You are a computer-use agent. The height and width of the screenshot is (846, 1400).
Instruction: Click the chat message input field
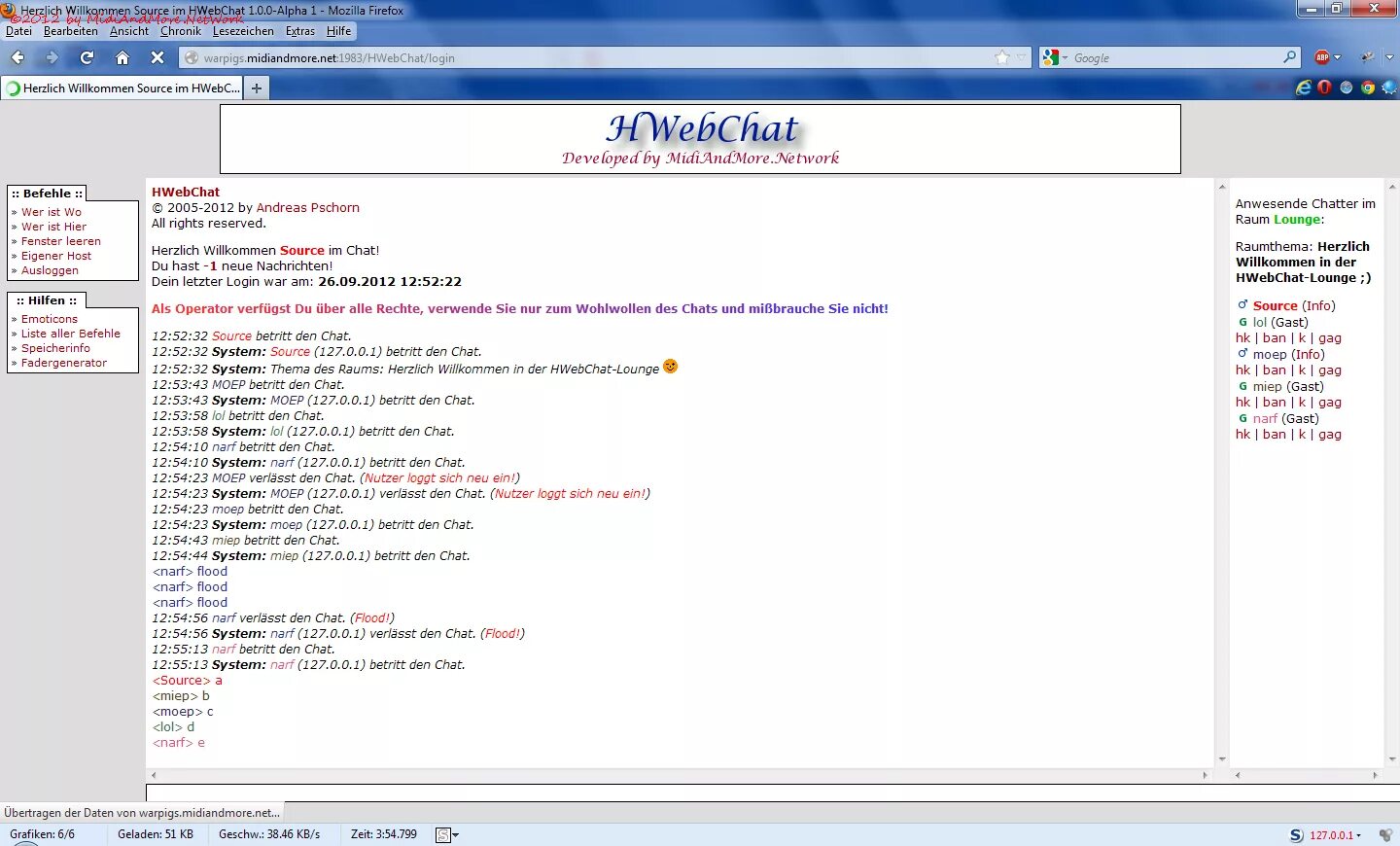[773, 793]
